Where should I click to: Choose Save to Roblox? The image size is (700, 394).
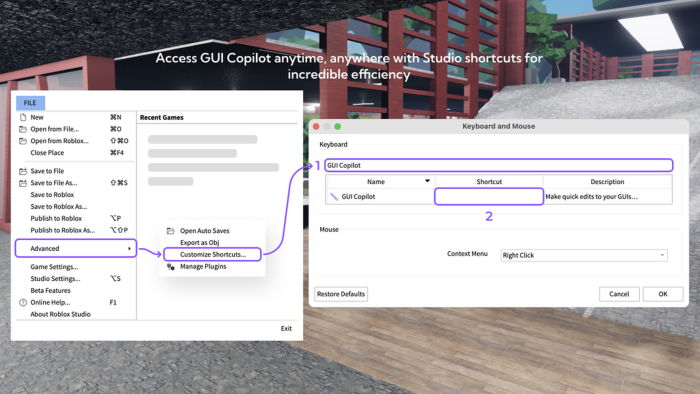click(x=52, y=195)
